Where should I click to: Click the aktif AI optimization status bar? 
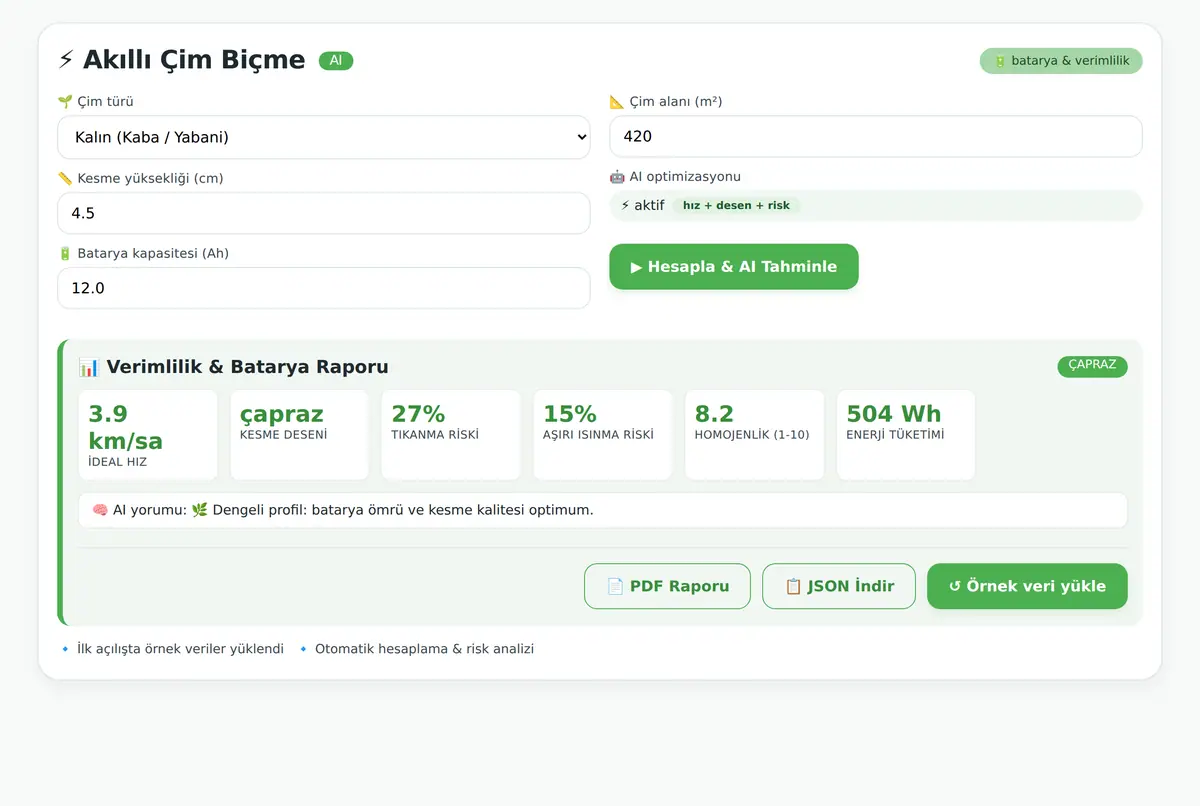(876, 205)
